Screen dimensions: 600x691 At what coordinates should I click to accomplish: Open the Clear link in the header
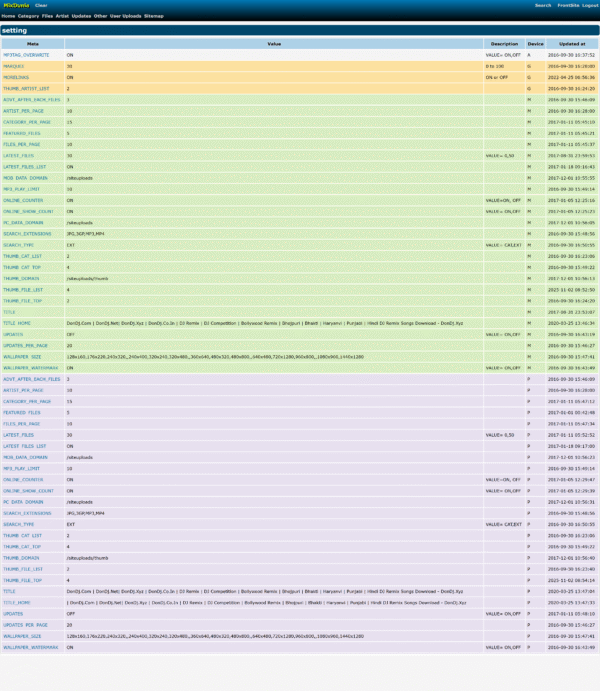(41, 5)
